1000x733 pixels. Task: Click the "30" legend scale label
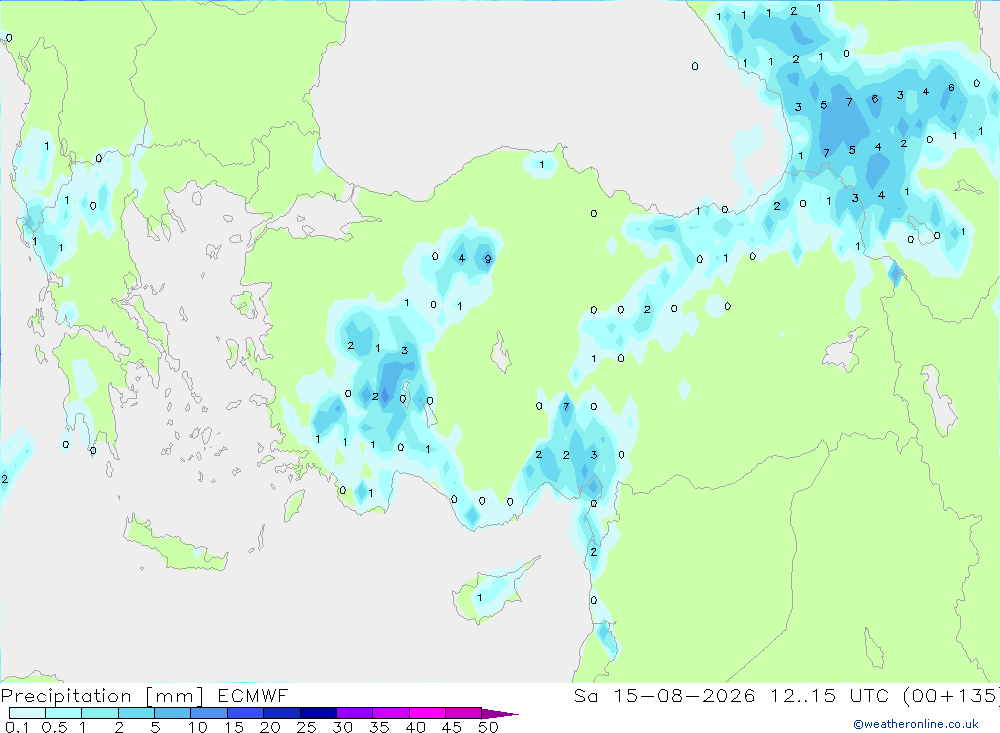(343, 727)
